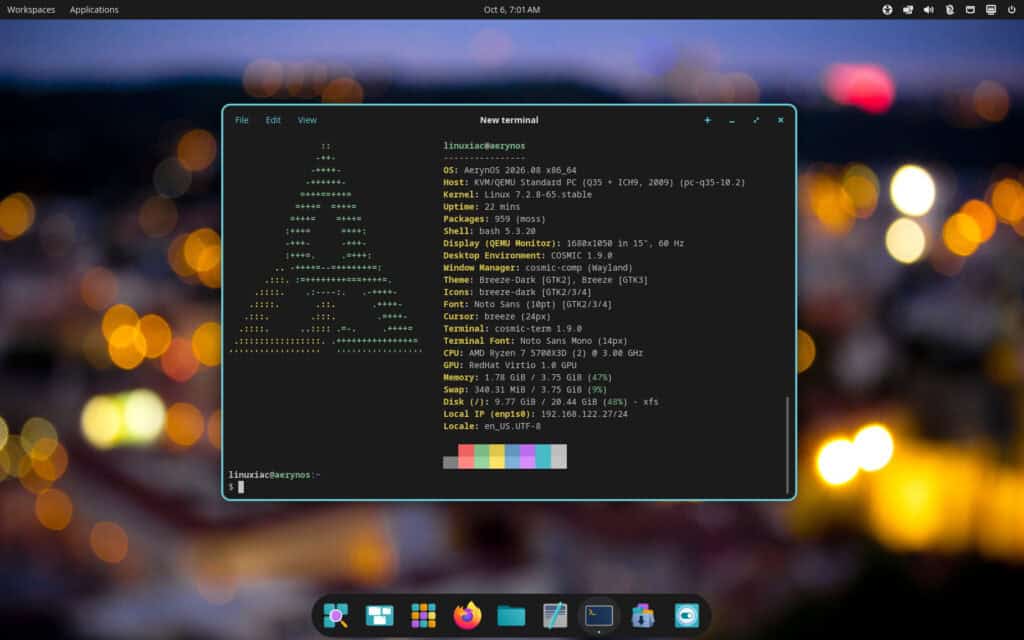Click the Terminal icon in the dock

coord(598,615)
